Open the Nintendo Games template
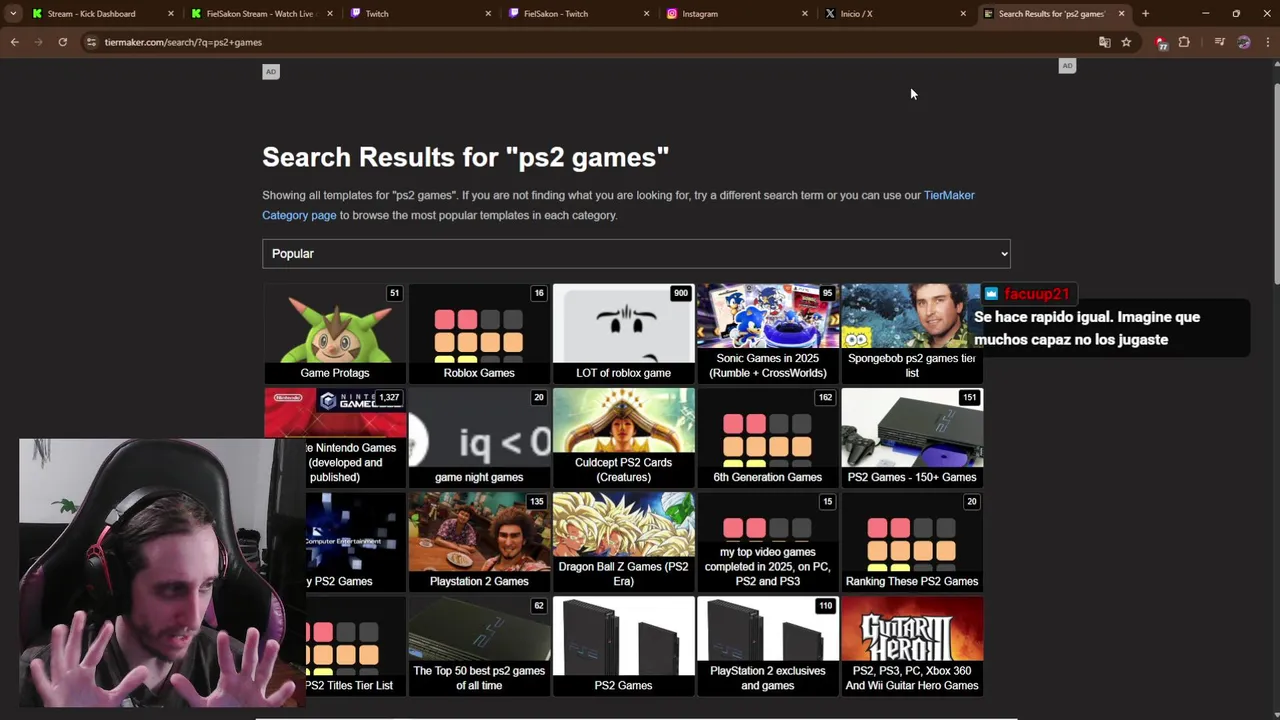The width and height of the screenshot is (1280, 720). [x=335, y=438]
